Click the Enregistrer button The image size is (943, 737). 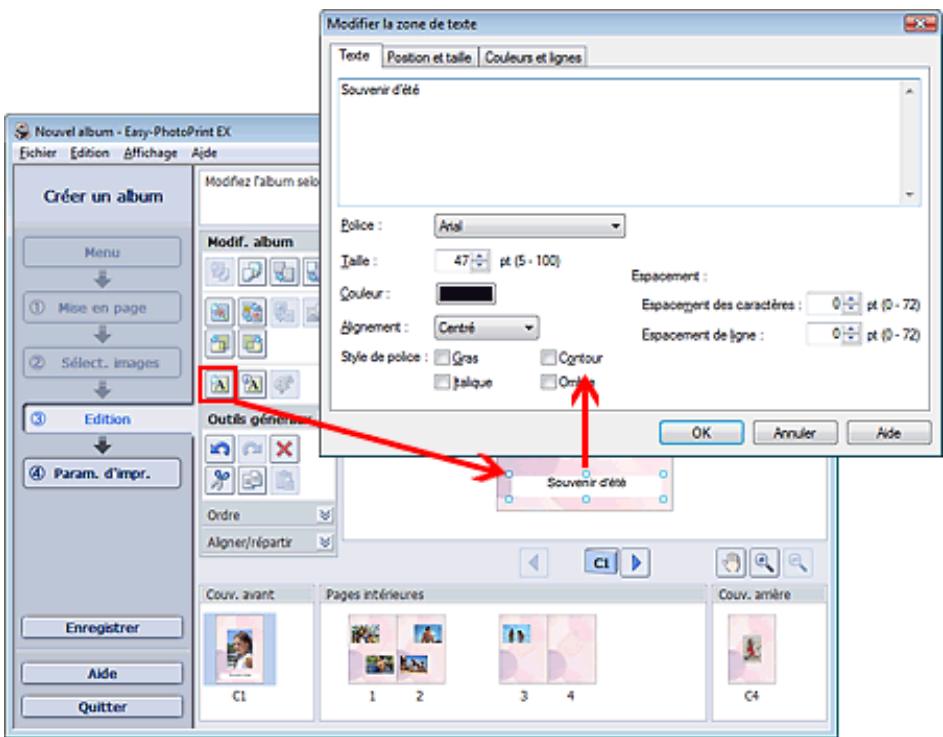[x=102, y=628]
